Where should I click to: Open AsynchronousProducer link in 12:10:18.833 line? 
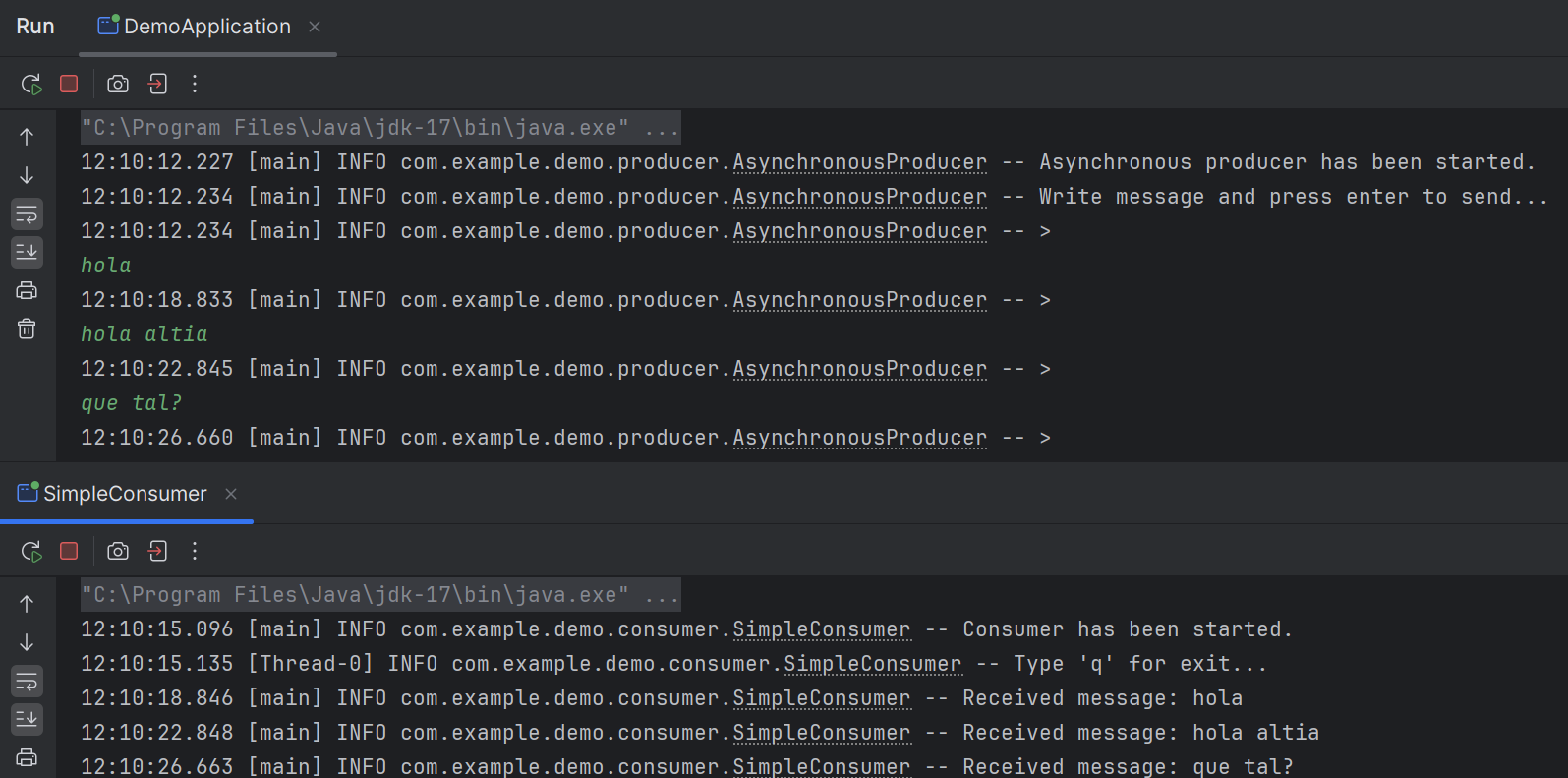point(860,300)
